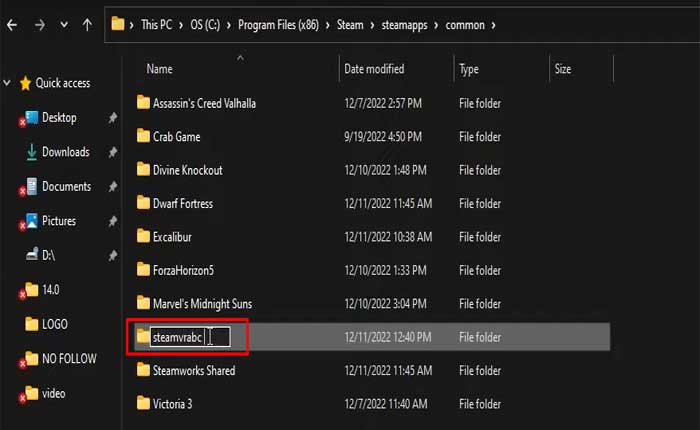
Task: Click the pin icon next to Documents
Action: pos(112,187)
